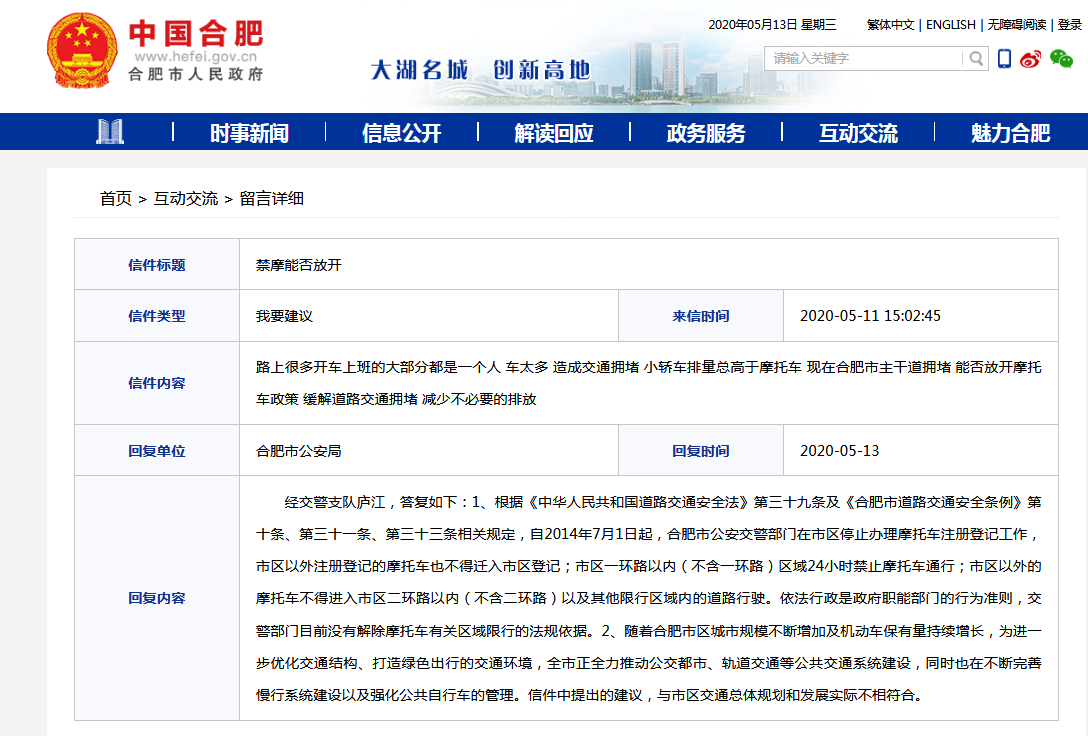Open 解读回应 menu

point(554,132)
